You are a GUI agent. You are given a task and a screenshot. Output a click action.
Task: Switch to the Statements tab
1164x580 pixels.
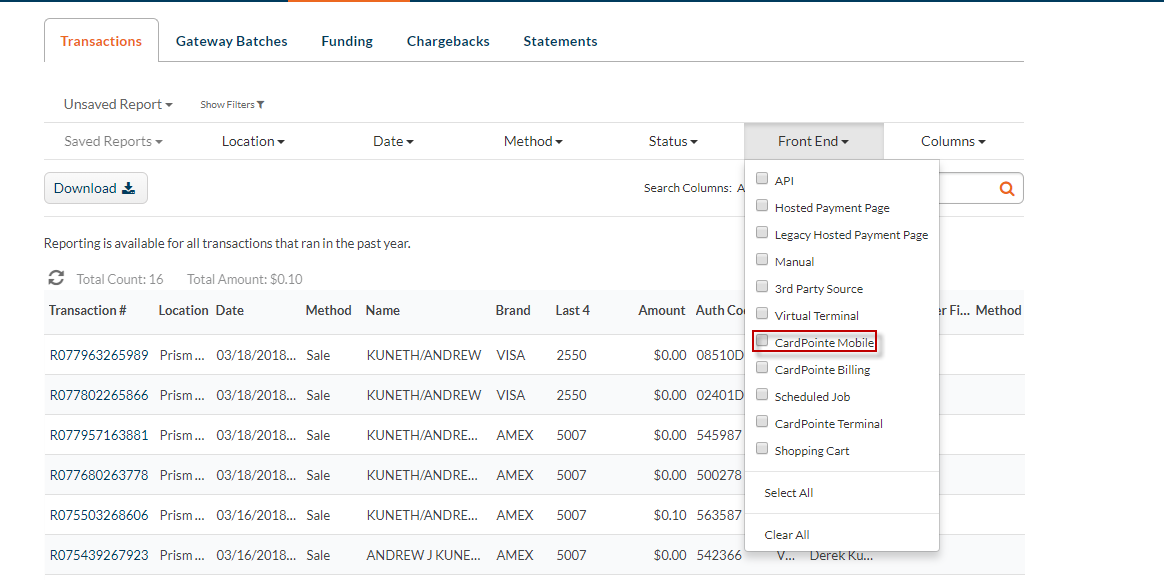pos(560,41)
